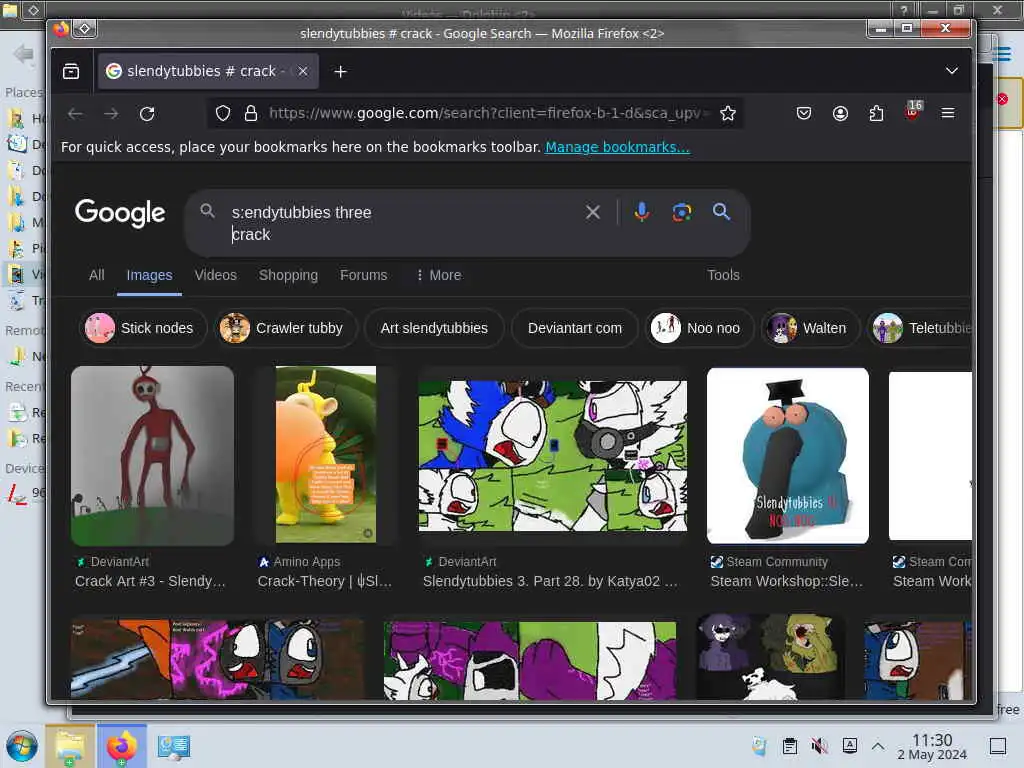The width and height of the screenshot is (1024, 768).
Task: Open the clipboard tray icon
Action: pyautogui.click(x=790, y=746)
